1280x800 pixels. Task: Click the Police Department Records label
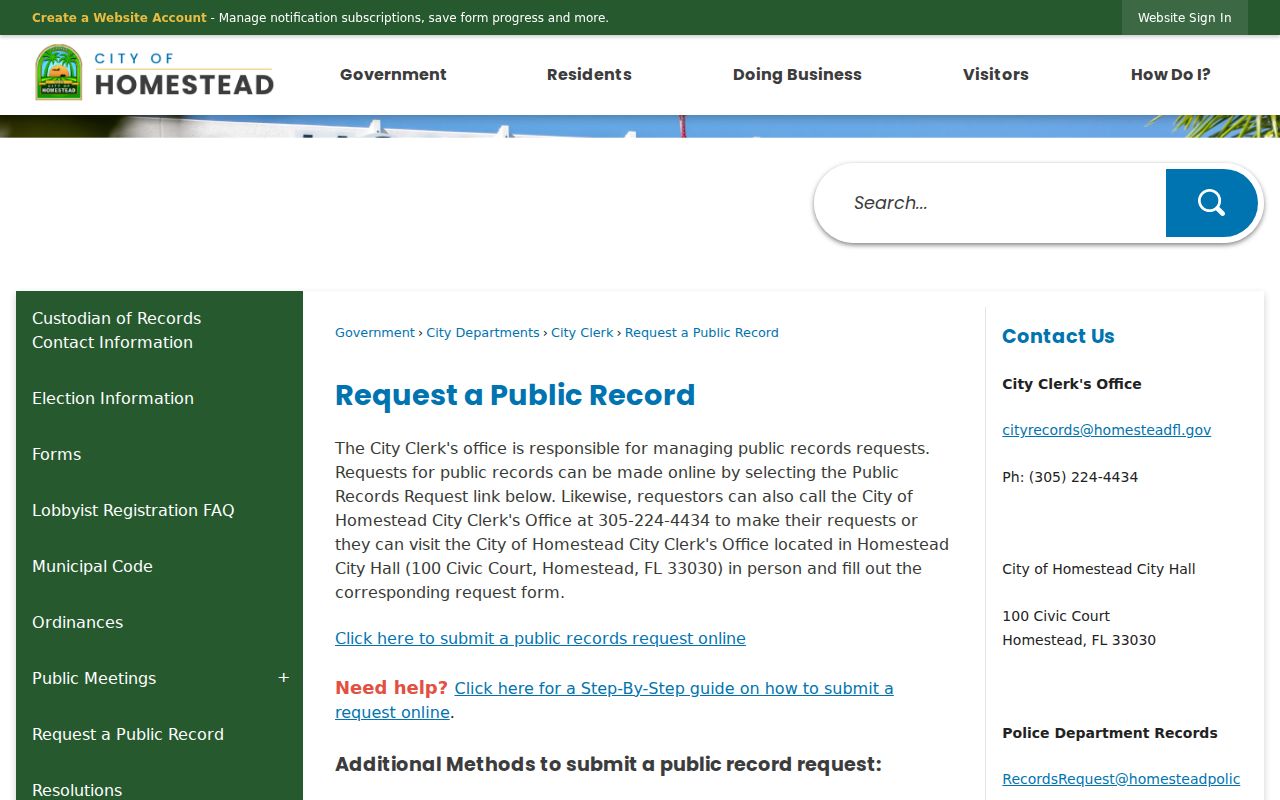[x=1110, y=733]
